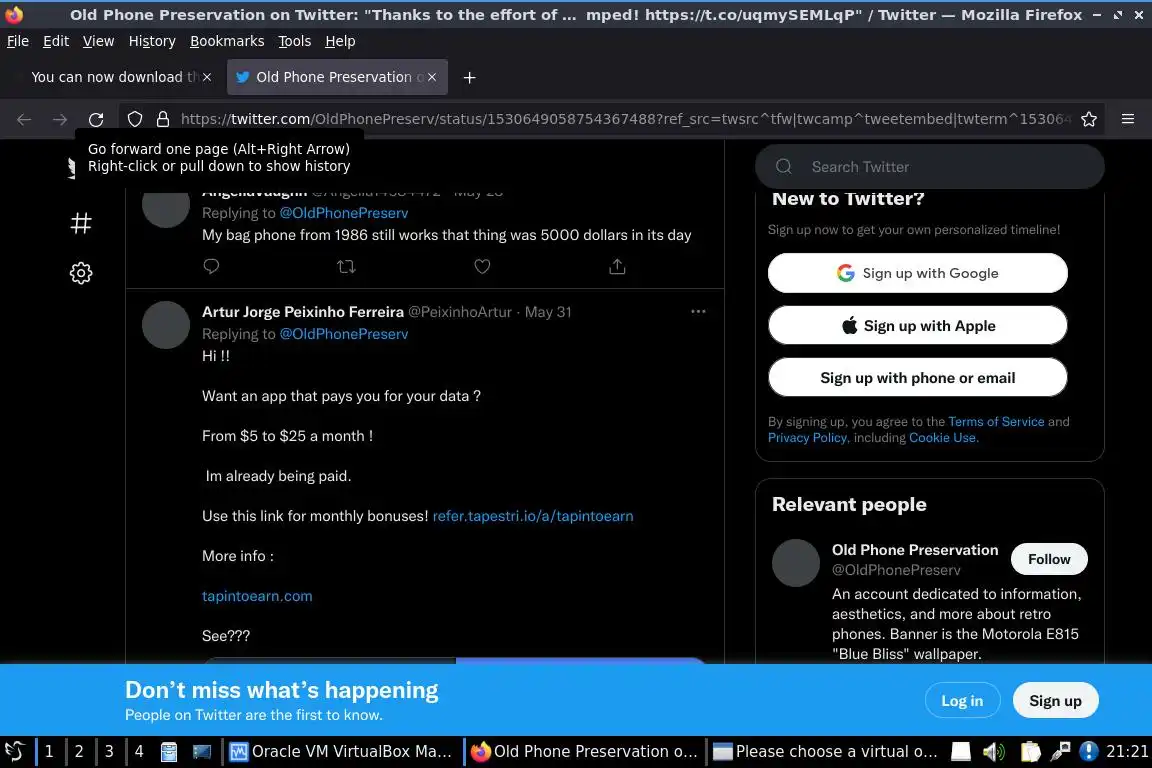Screen dimensions: 1152x768
Task: Reply to the bag phone tweet
Action: pos(212,266)
